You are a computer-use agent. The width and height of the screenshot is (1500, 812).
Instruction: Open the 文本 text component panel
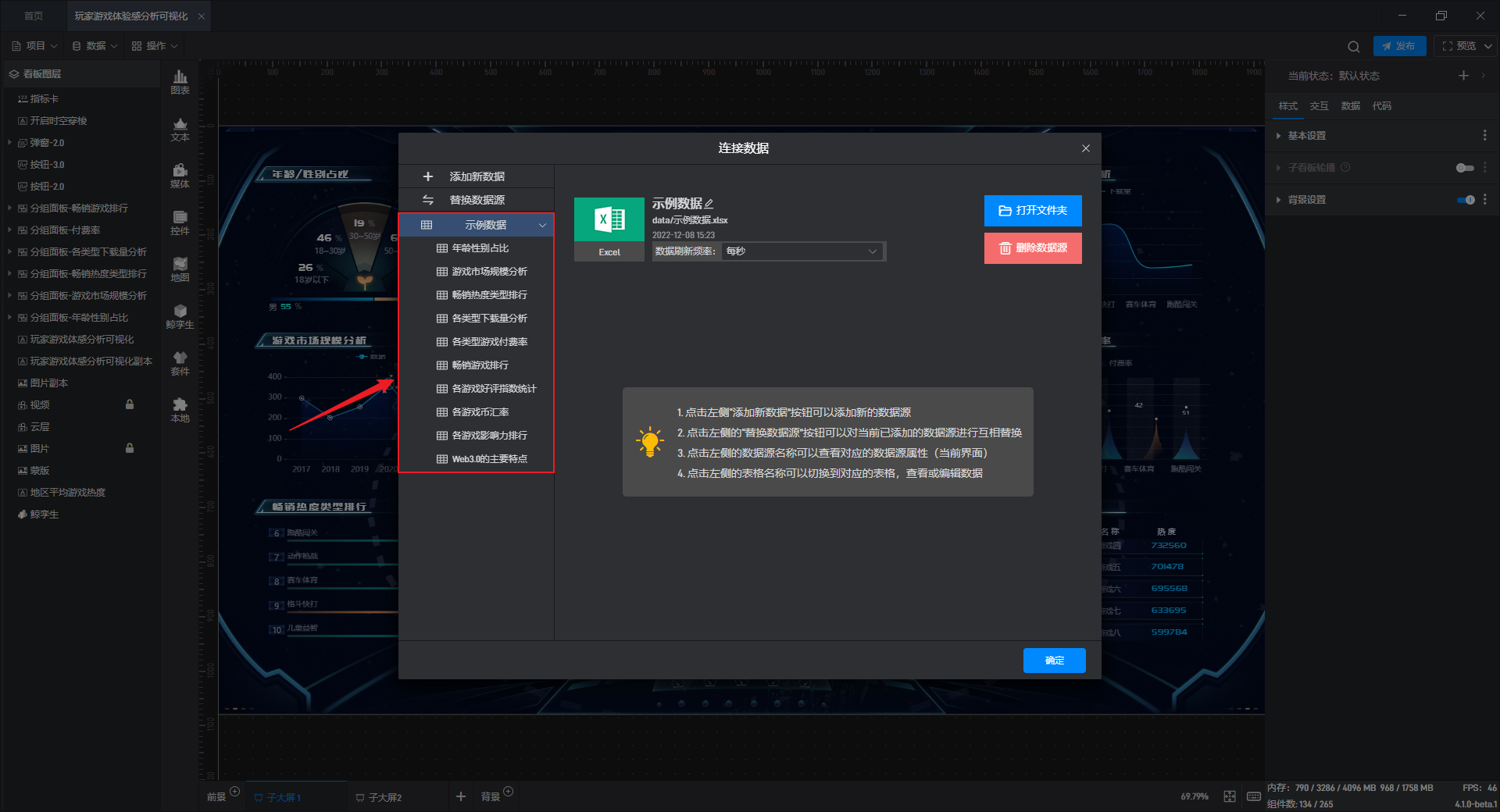click(x=180, y=129)
